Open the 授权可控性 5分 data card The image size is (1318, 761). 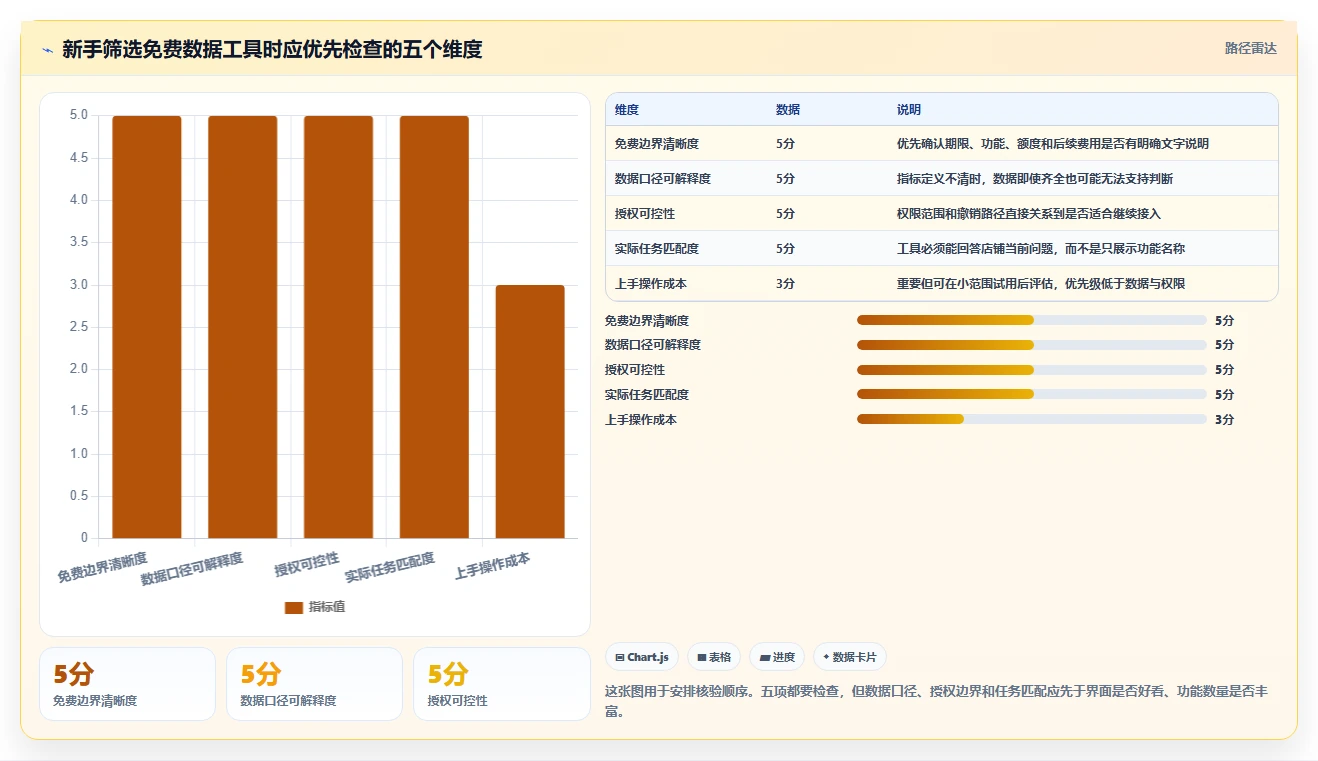(501, 684)
